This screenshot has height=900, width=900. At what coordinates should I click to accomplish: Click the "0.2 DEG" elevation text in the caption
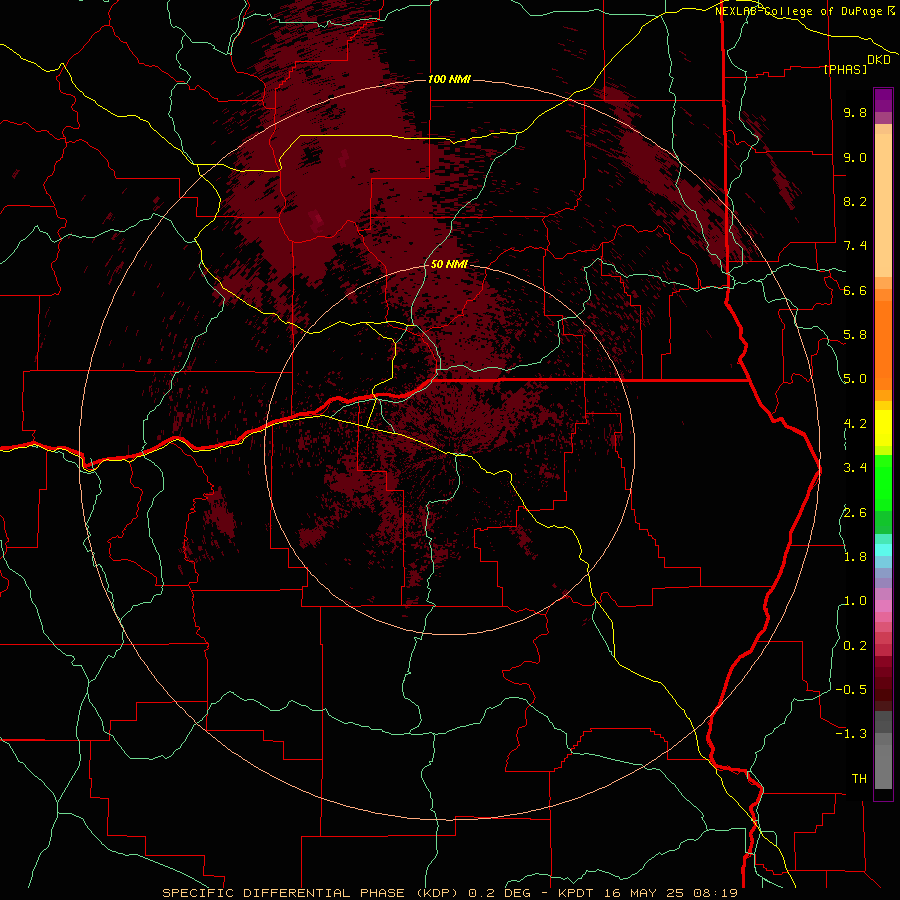point(501,893)
